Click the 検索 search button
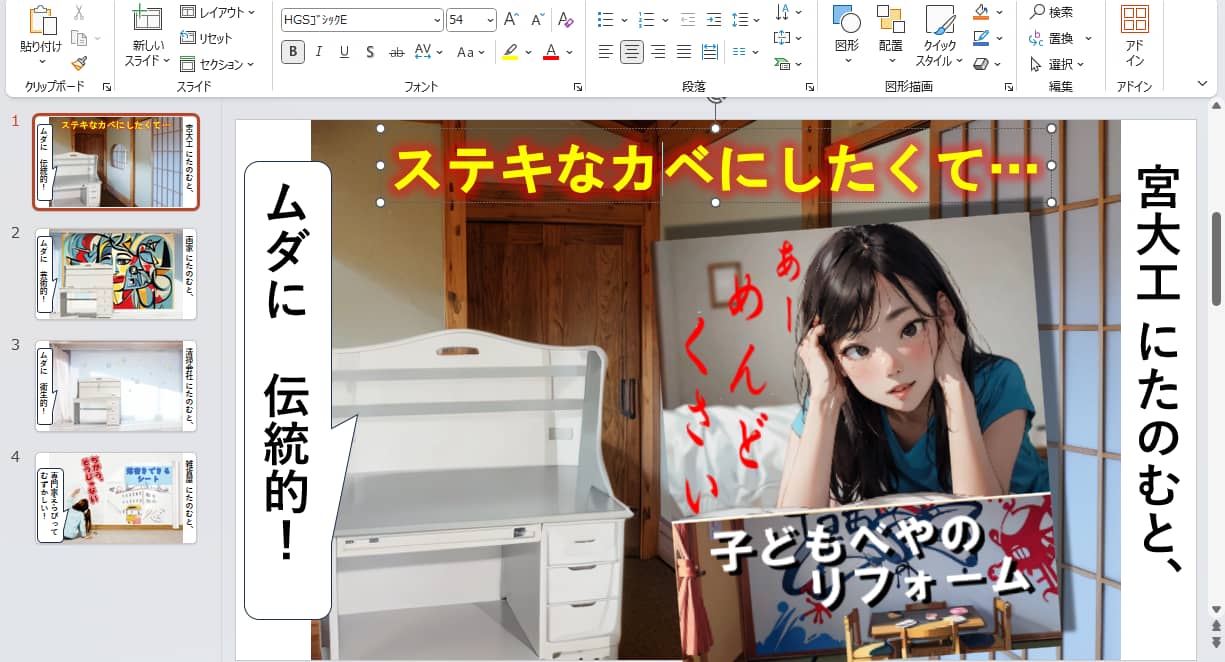Viewport: 1225px width, 662px height. [1052, 12]
